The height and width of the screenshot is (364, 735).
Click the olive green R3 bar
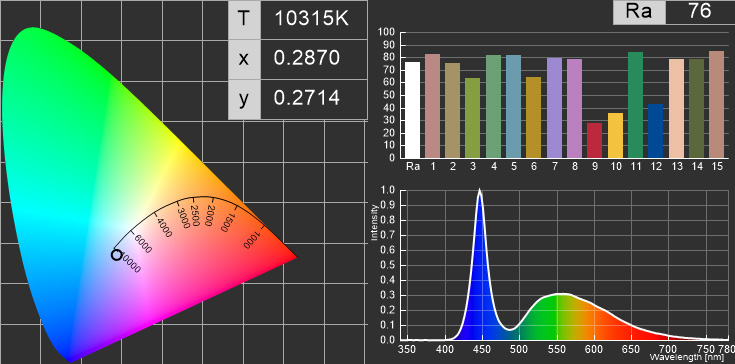click(472, 118)
